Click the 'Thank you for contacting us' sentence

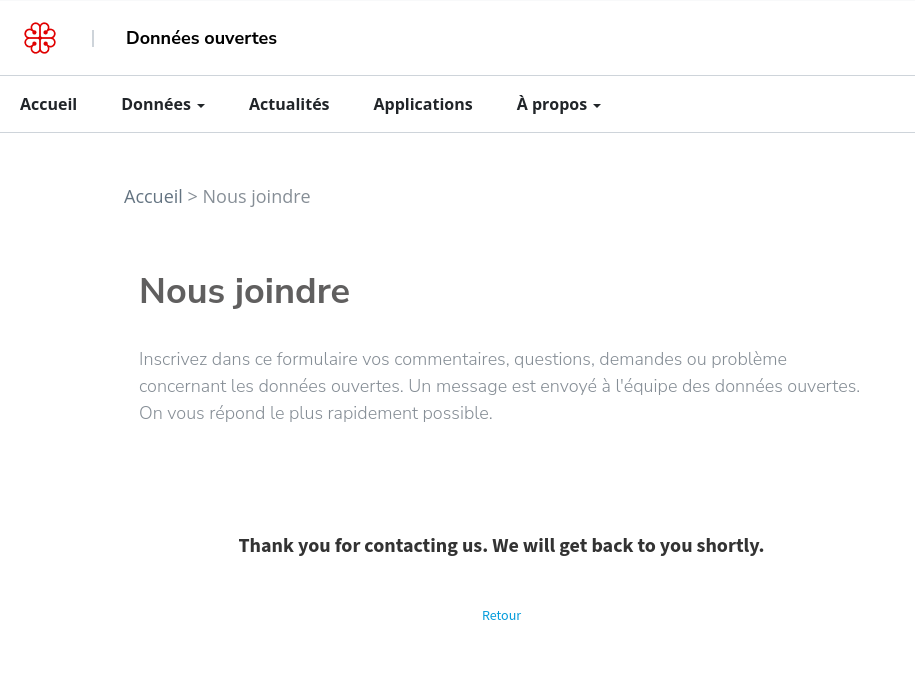(x=363, y=545)
